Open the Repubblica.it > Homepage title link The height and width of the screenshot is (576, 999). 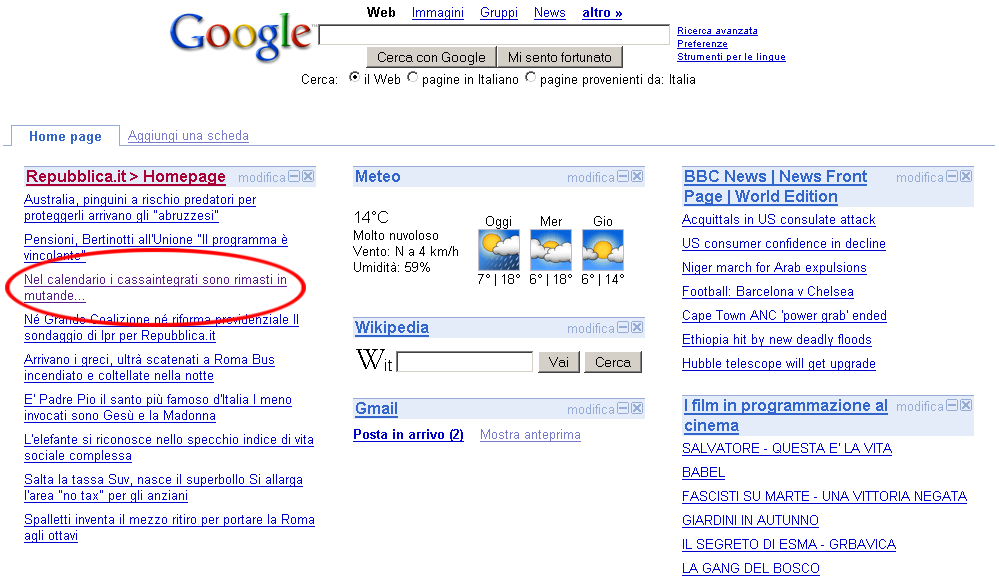coord(126,176)
